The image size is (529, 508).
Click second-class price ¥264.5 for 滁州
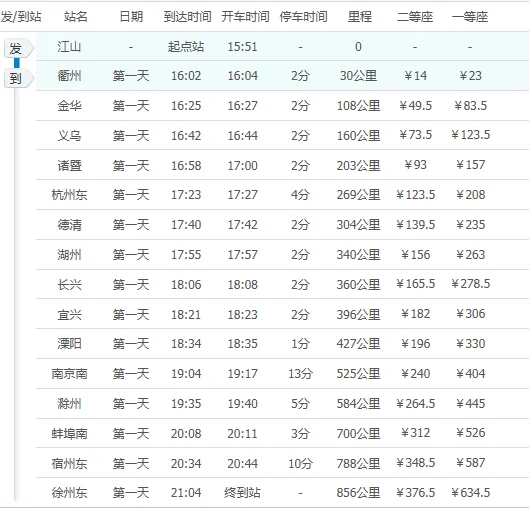pyautogui.click(x=415, y=404)
